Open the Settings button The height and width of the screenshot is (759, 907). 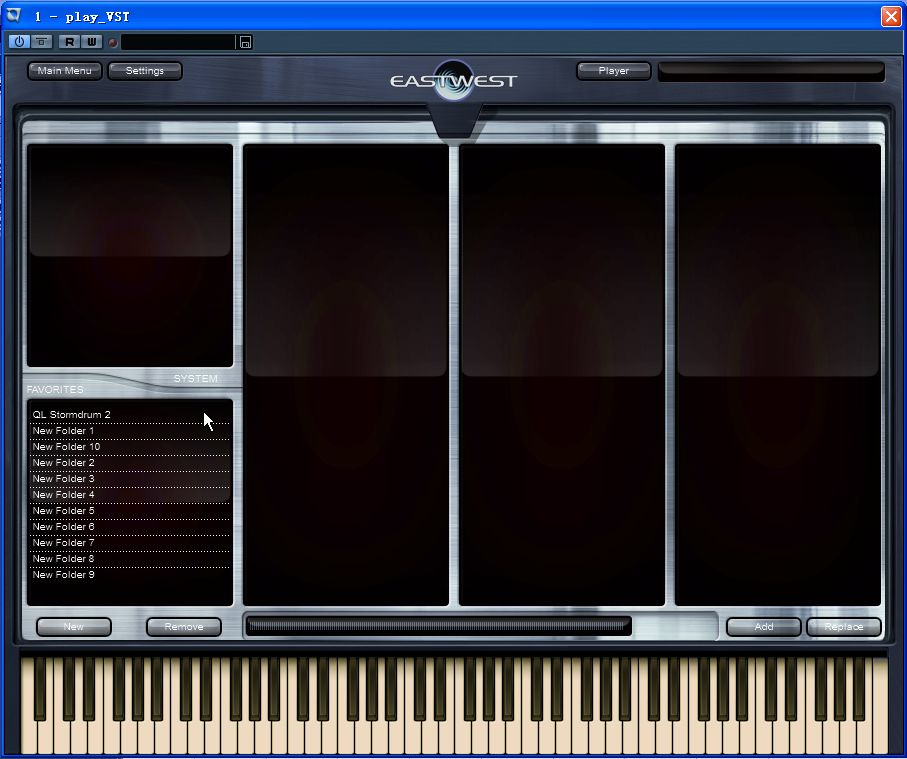(x=145, y=71)
